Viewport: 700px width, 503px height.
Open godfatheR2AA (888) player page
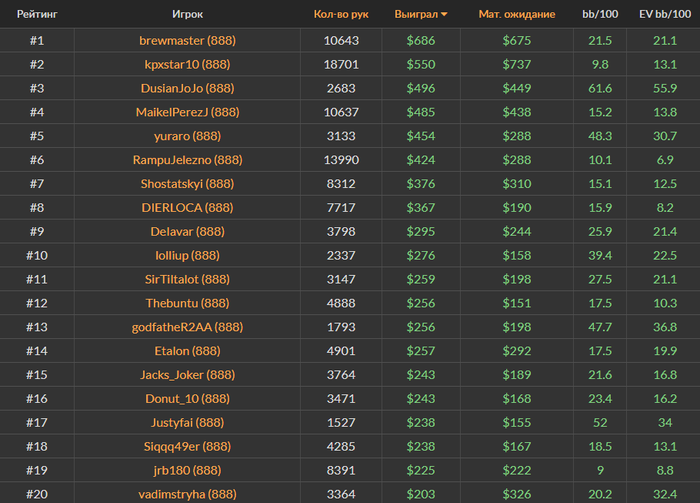tap(188, 327)
